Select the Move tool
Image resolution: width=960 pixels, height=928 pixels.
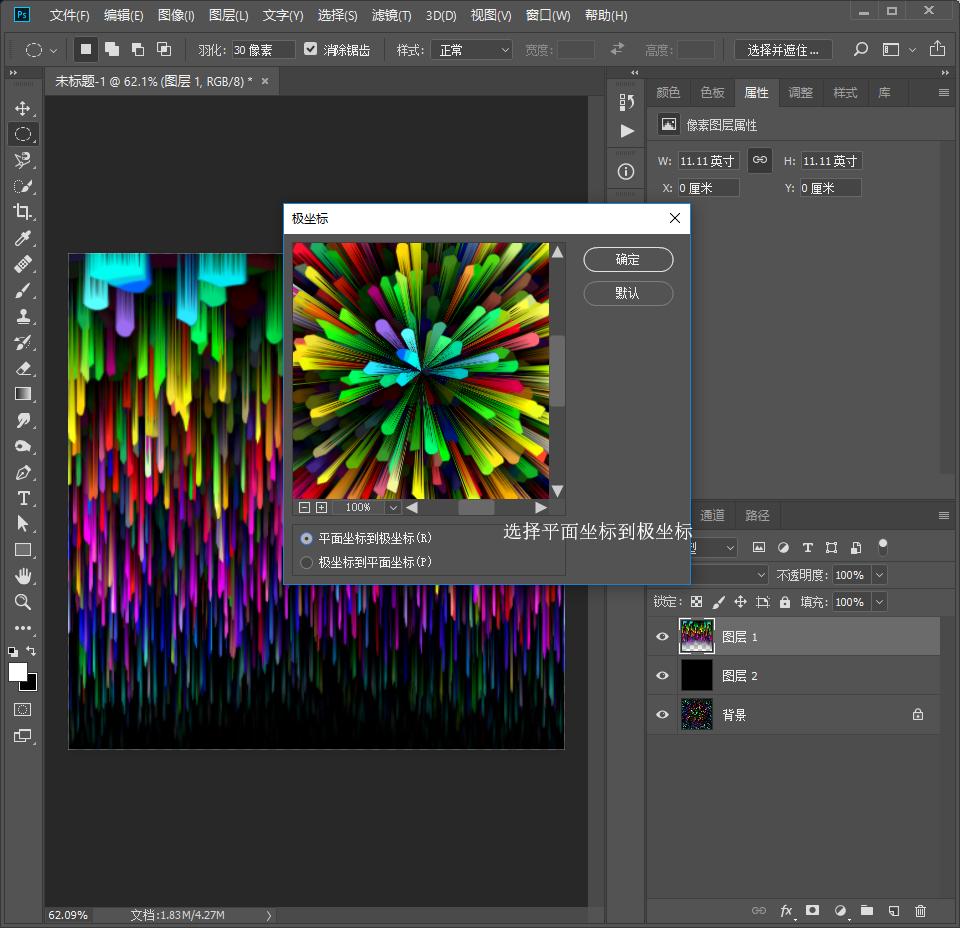22,108
